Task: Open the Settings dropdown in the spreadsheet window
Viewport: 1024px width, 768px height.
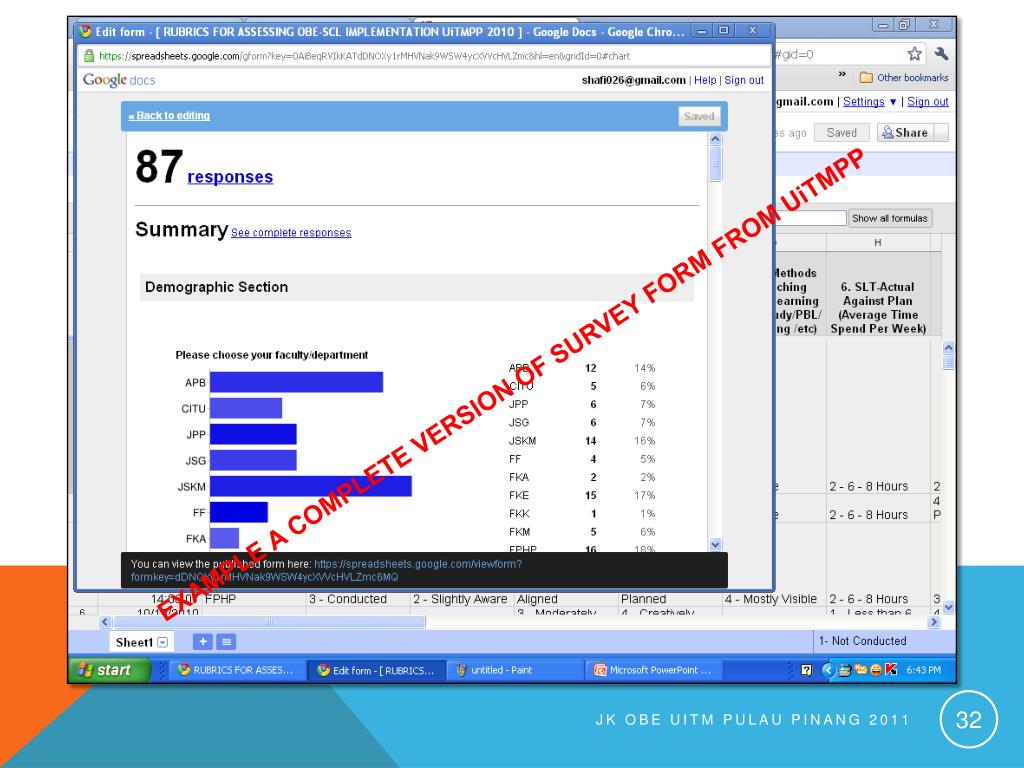Action: pyautogui.click(x=869, y=102)
